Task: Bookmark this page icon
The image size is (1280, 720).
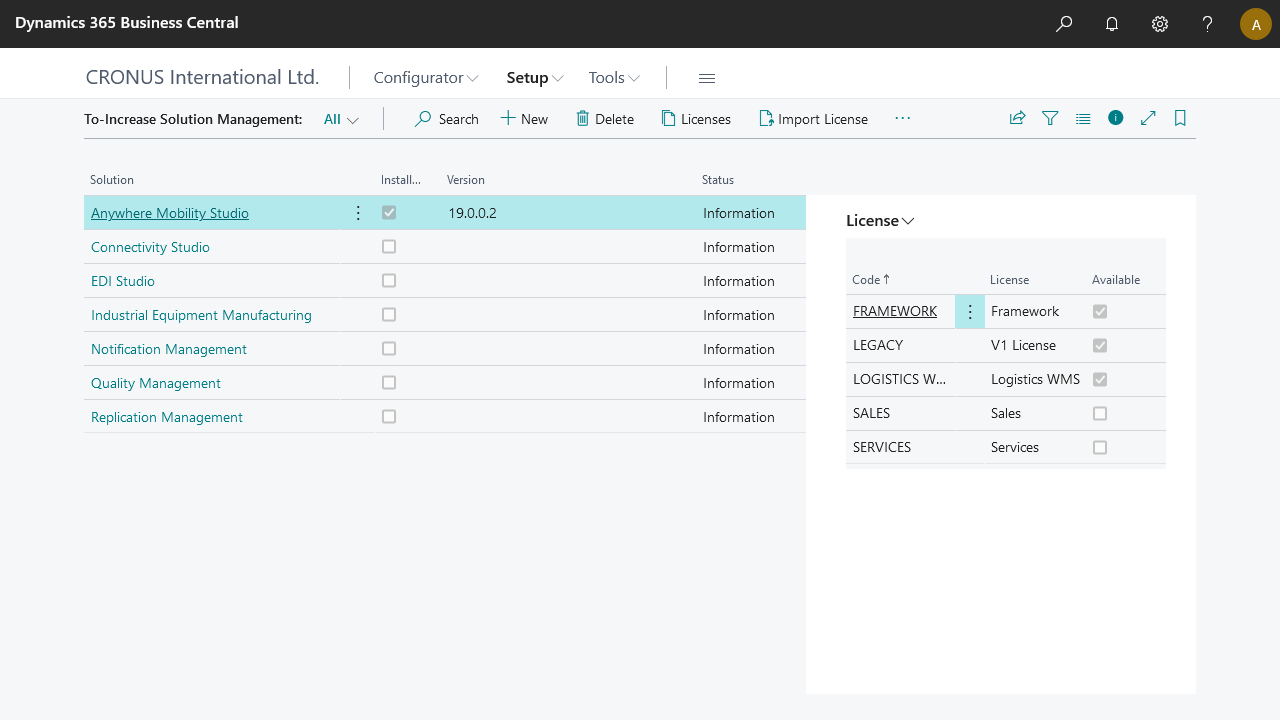Action: (1180, 118)
